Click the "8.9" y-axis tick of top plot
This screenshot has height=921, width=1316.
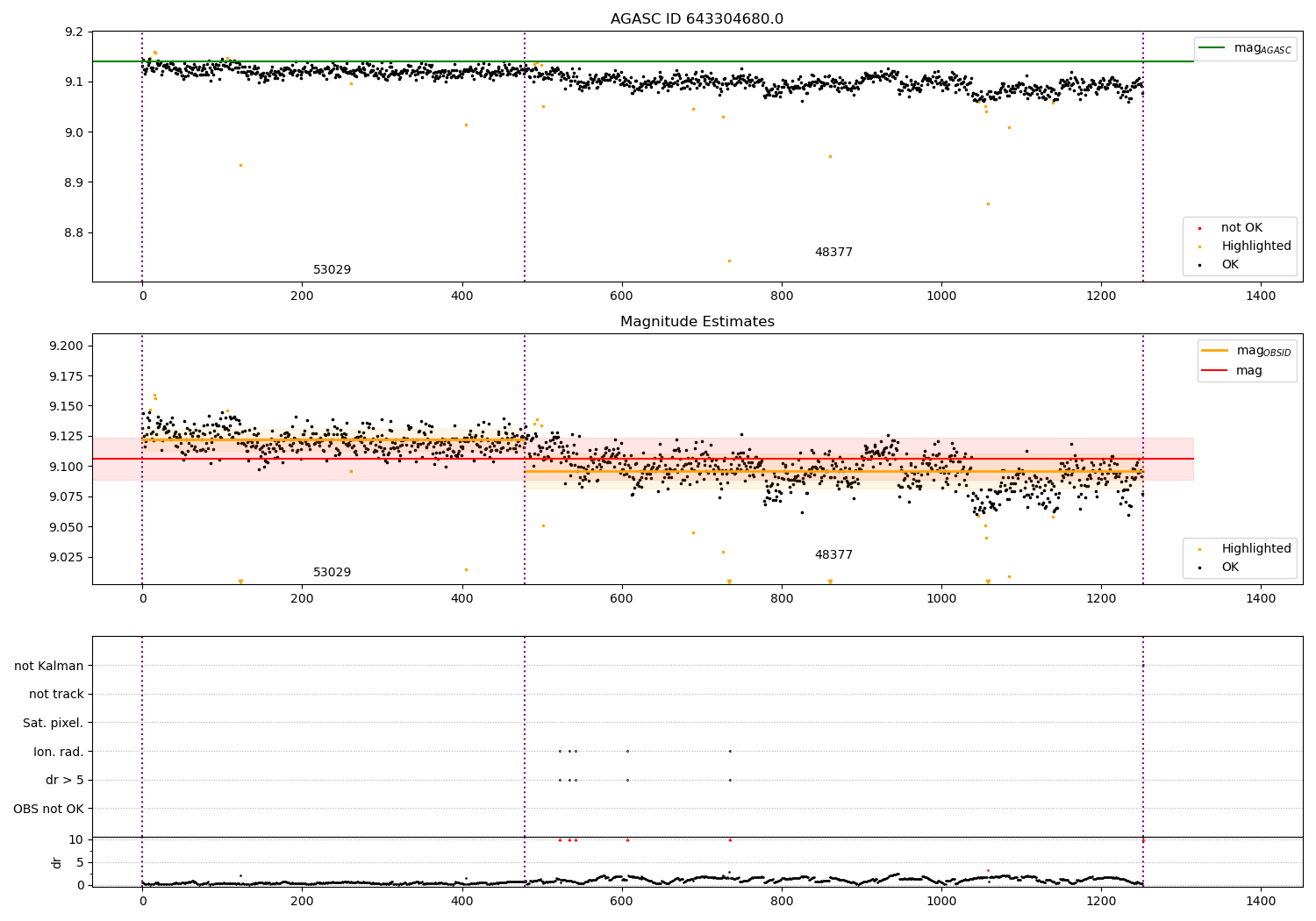coord(75,183)
